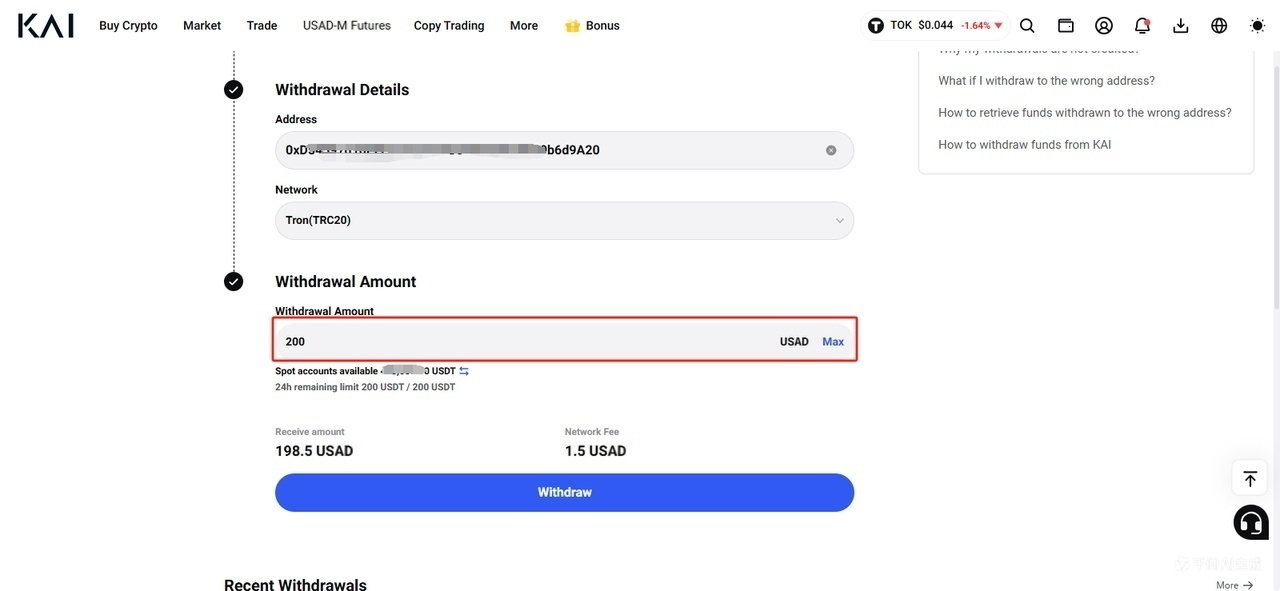Clear the address field with X icon

831,150
